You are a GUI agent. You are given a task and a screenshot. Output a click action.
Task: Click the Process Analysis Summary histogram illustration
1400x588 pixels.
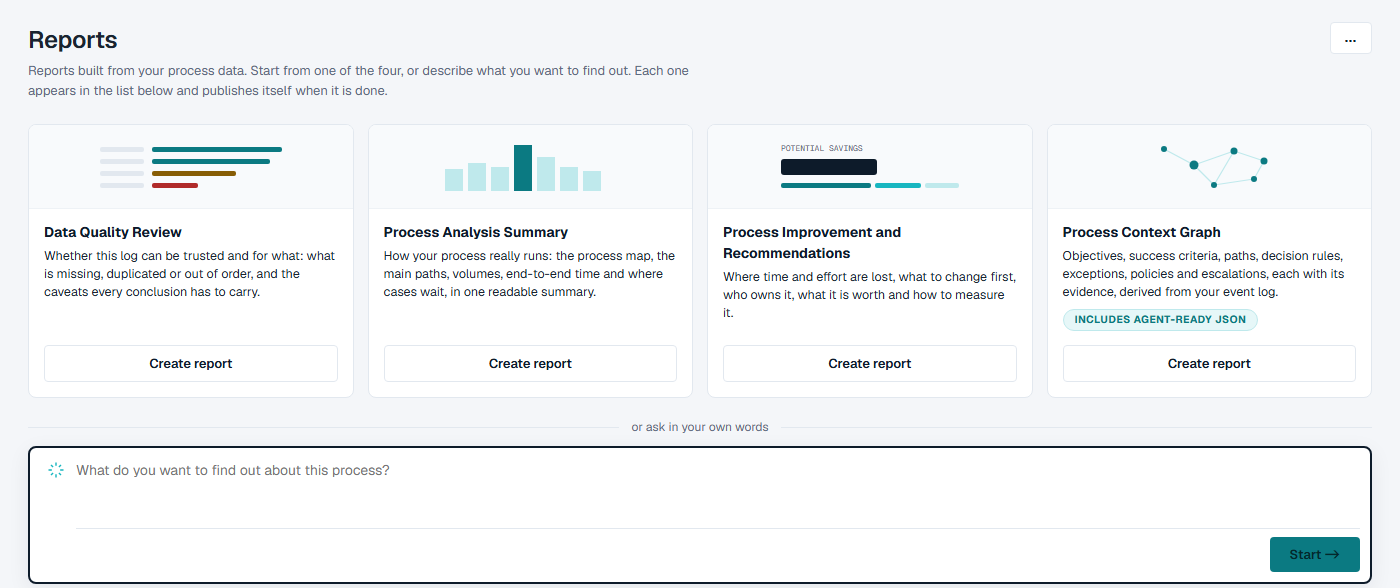(523, 167)
